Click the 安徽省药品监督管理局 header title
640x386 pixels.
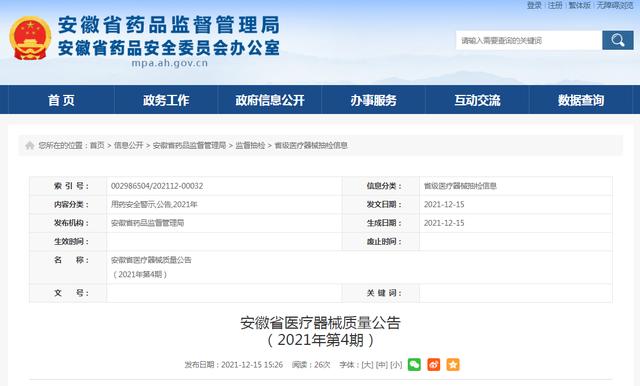[x=169, y=25]
